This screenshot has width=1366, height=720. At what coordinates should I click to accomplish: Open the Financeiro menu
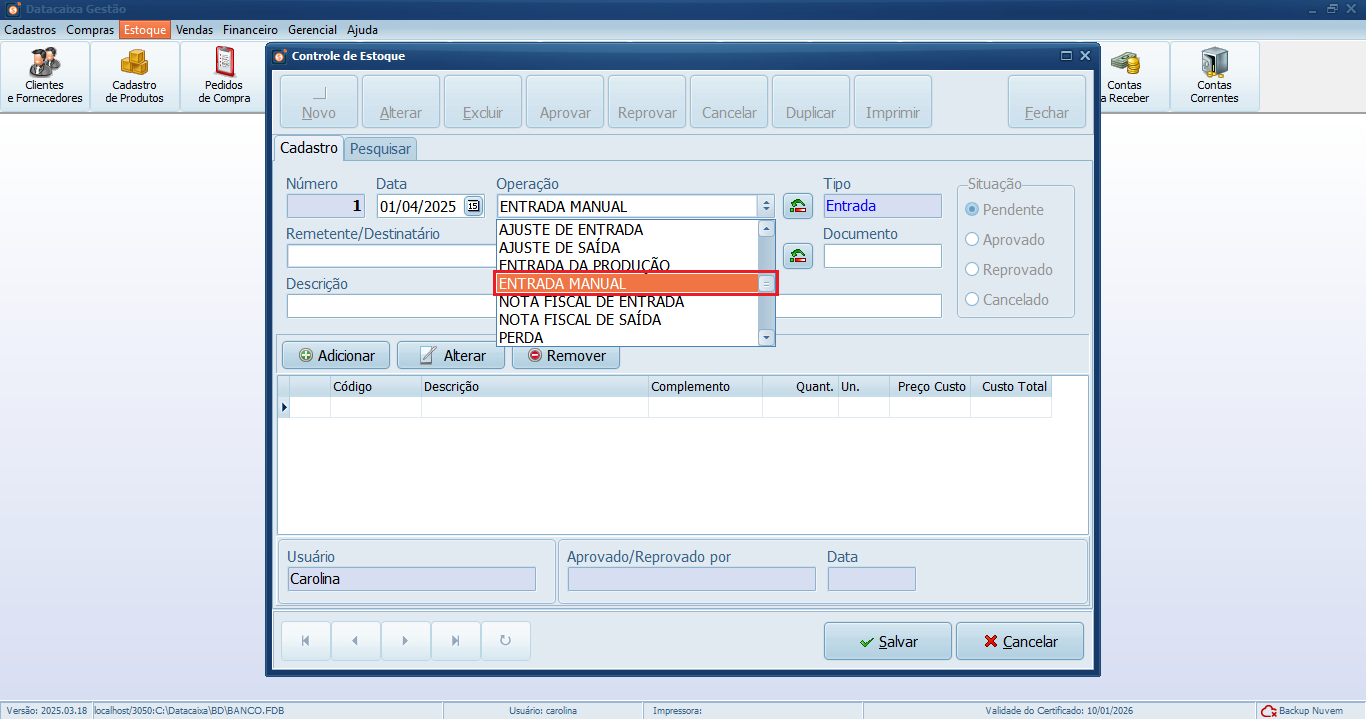coord(250,30)
